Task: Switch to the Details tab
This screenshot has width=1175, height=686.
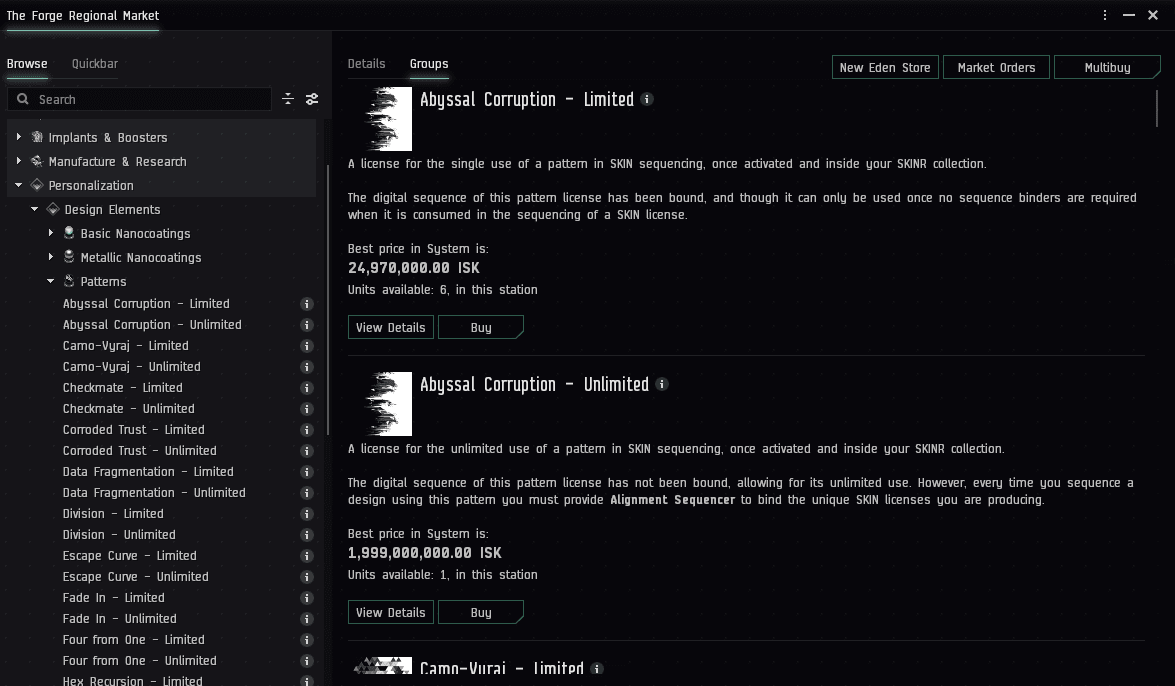Action: [x=366, y=64]
